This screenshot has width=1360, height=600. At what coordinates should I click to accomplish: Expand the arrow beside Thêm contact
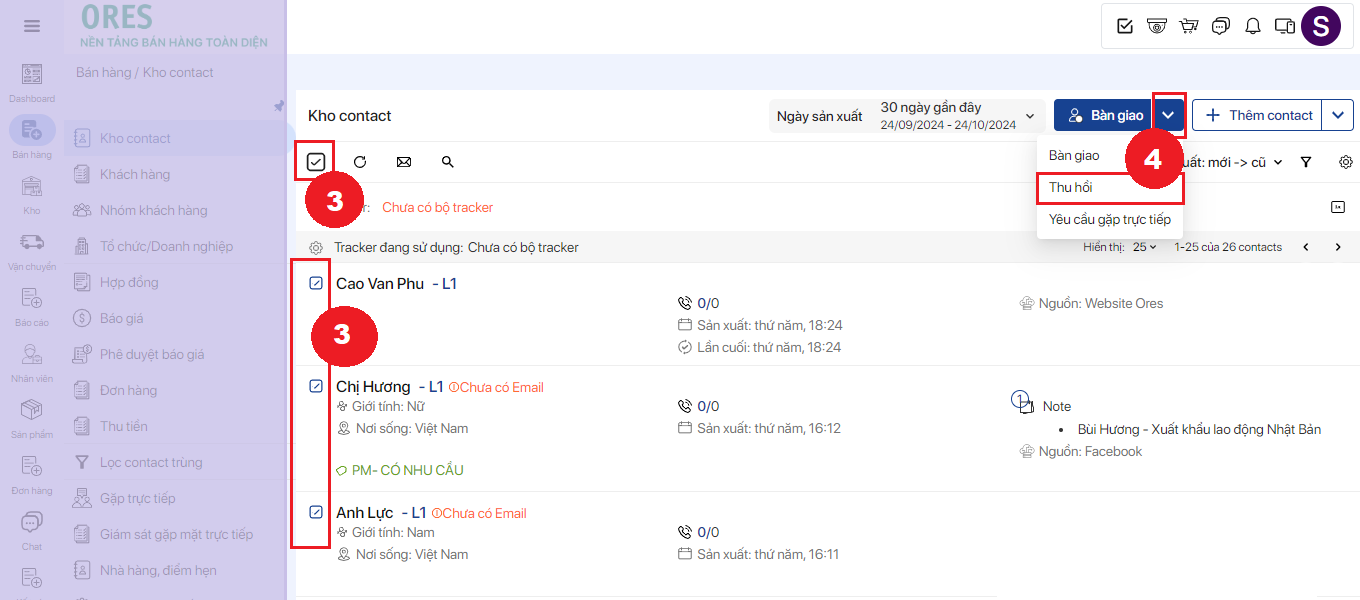[x=1338, y=116]
